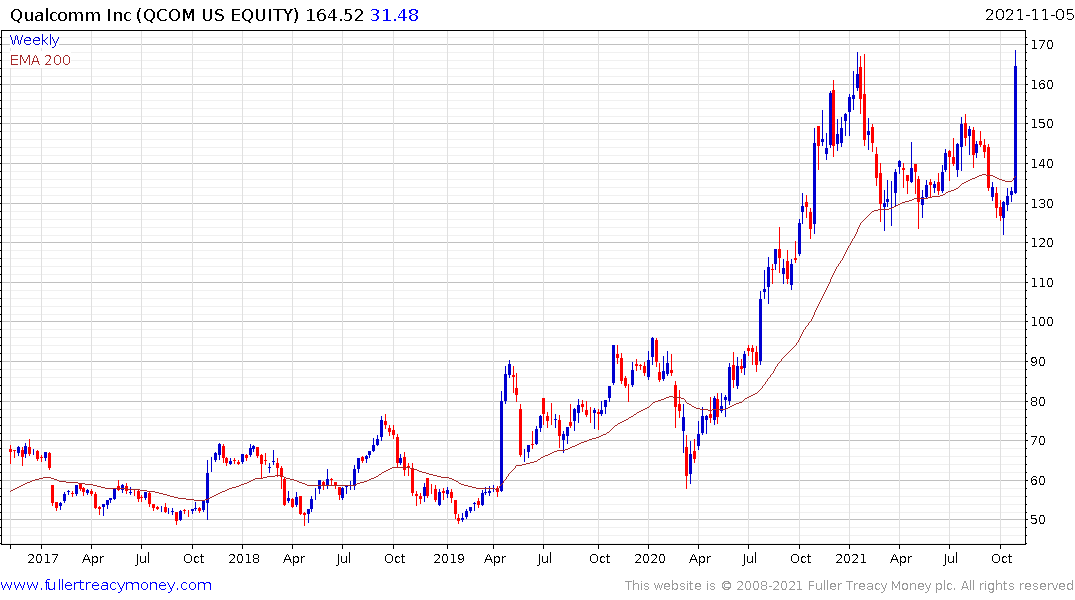Click the 170 price axis label
Image resolution: width=1075 pixels, height=600 pixels.
point(1042,45)
